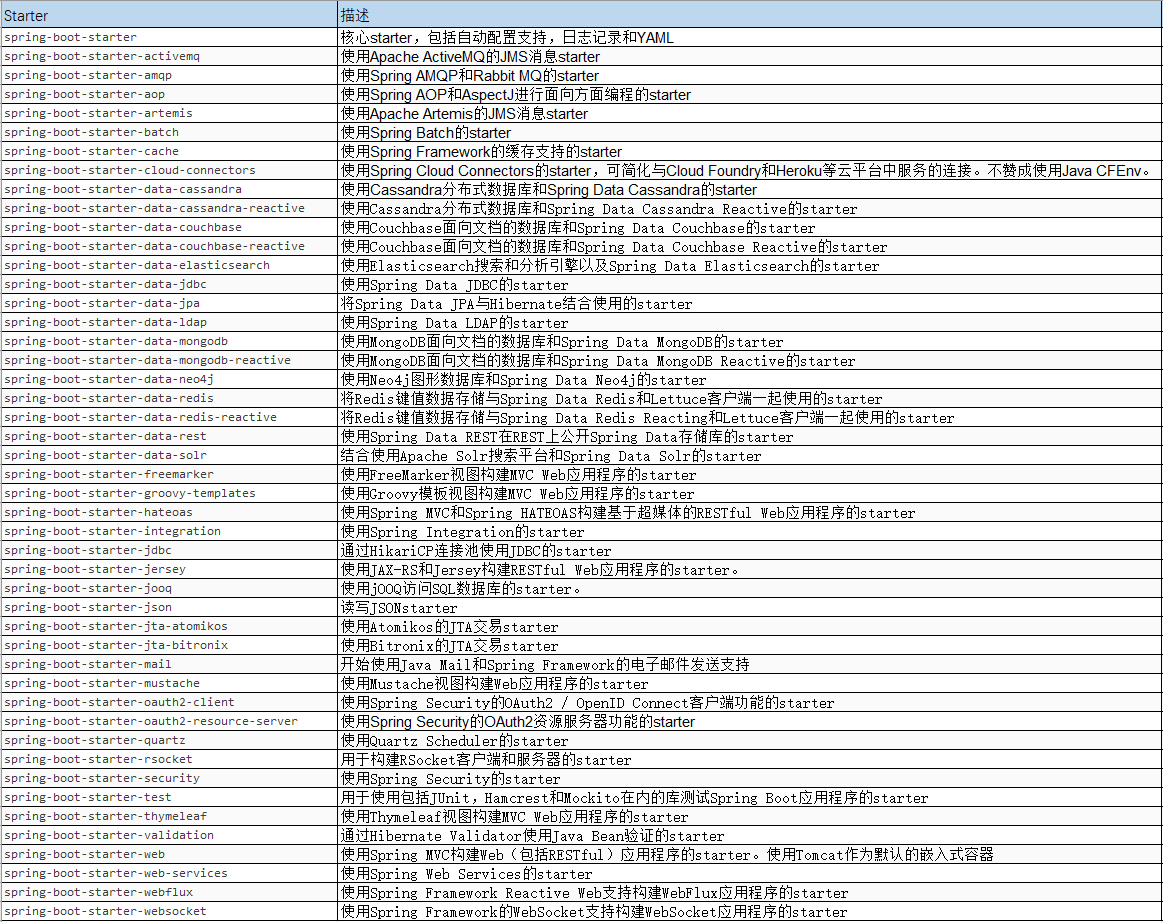The height and width of the screenshot is (922, 1163).
Task: Select the spring-boot-starter-data-couchbase-reactive cell
Action: pyautogui.click(x=169, y=246)
